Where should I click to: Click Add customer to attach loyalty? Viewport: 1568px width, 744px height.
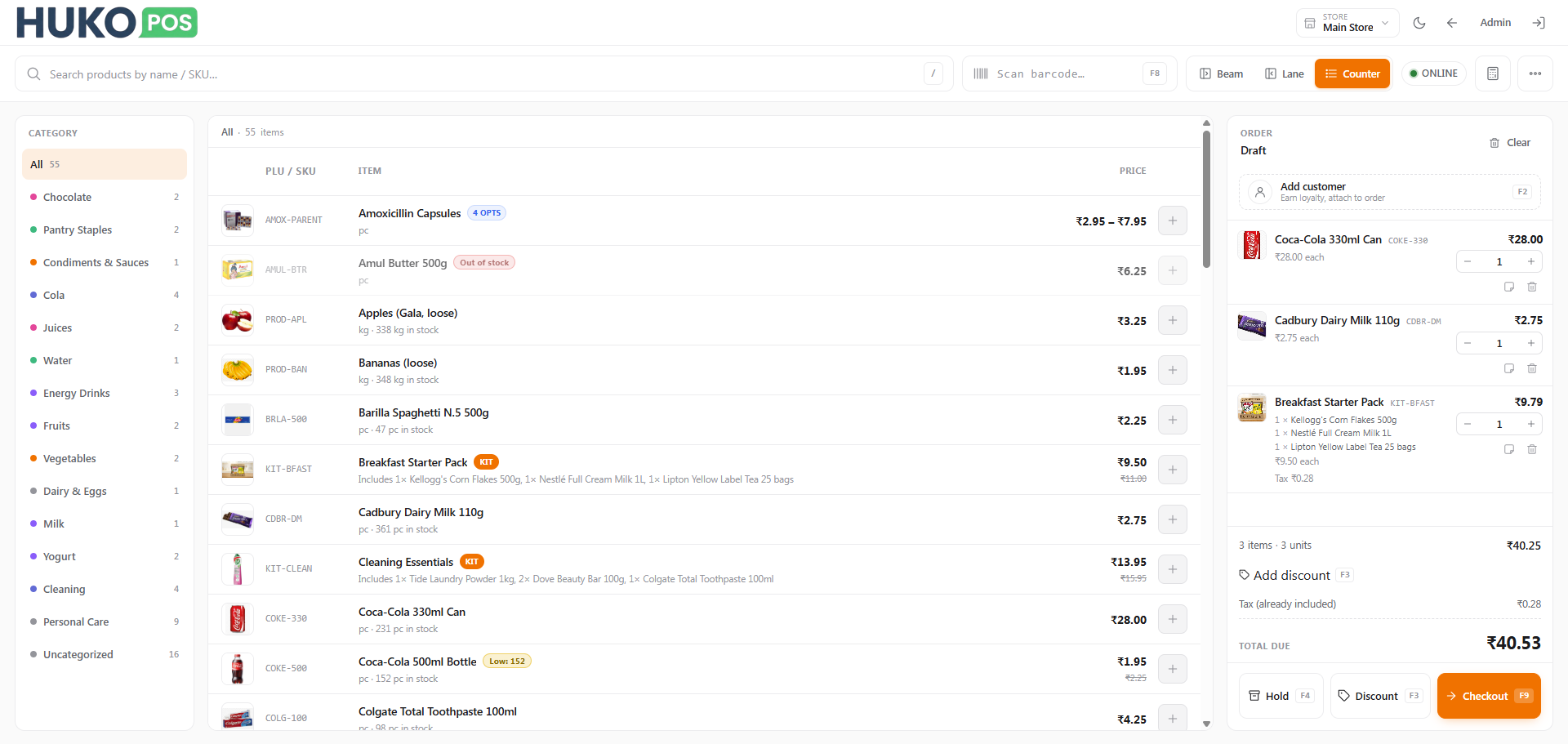[1390, 192]
